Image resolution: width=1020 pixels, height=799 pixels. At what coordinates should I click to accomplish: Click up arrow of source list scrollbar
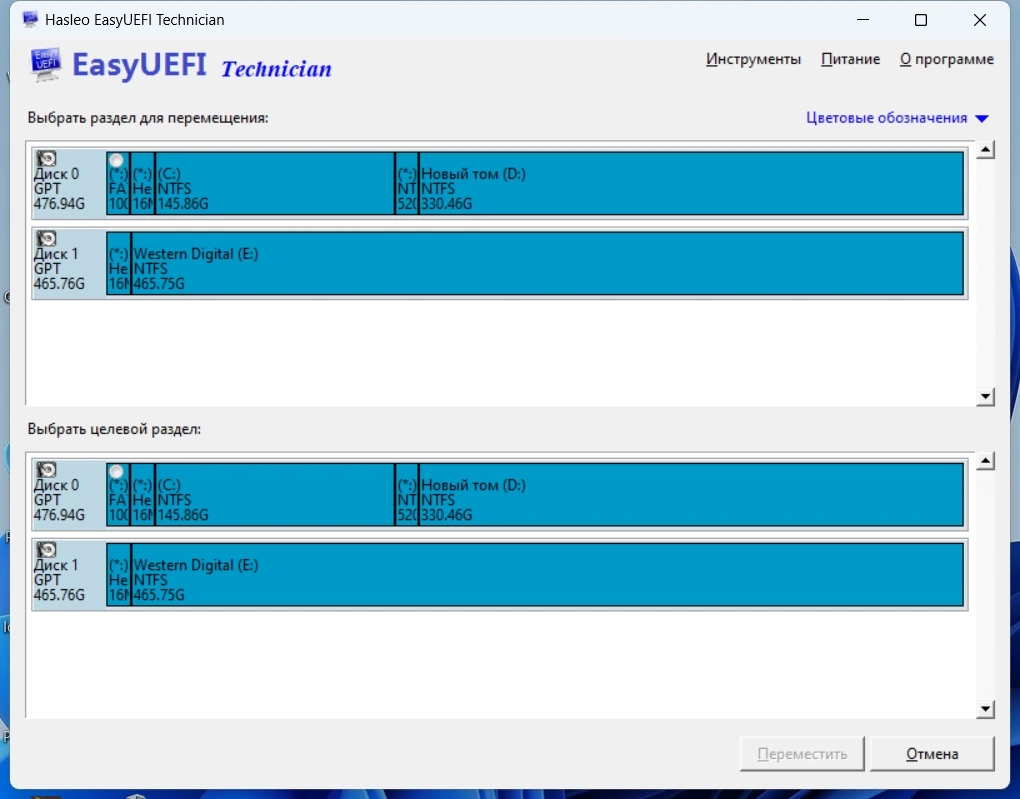986,150
